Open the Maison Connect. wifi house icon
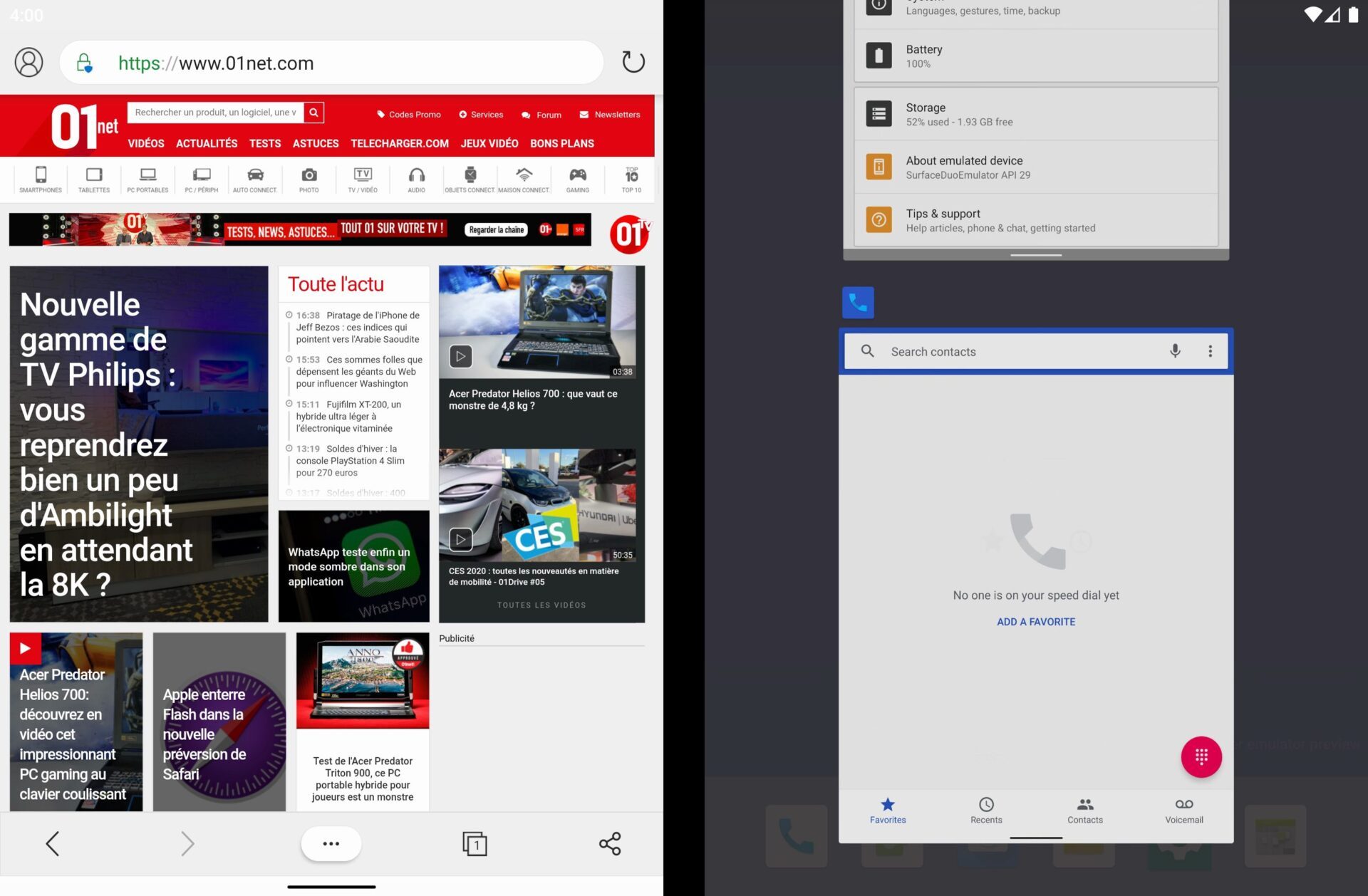Viewport: 1368px width, 896px height. (x=524, y=179)
